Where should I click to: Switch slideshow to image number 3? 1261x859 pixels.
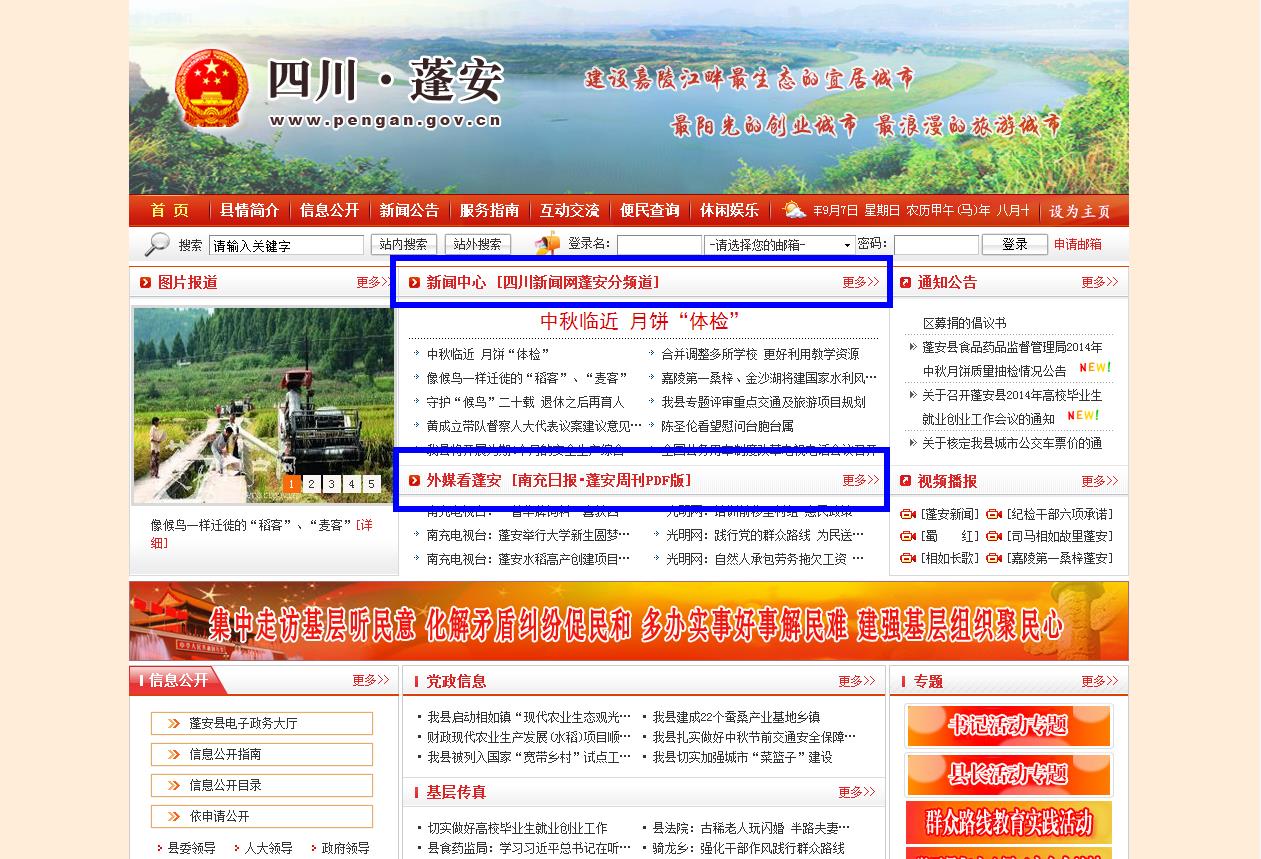pyautogui.click(x=332, y=484)
